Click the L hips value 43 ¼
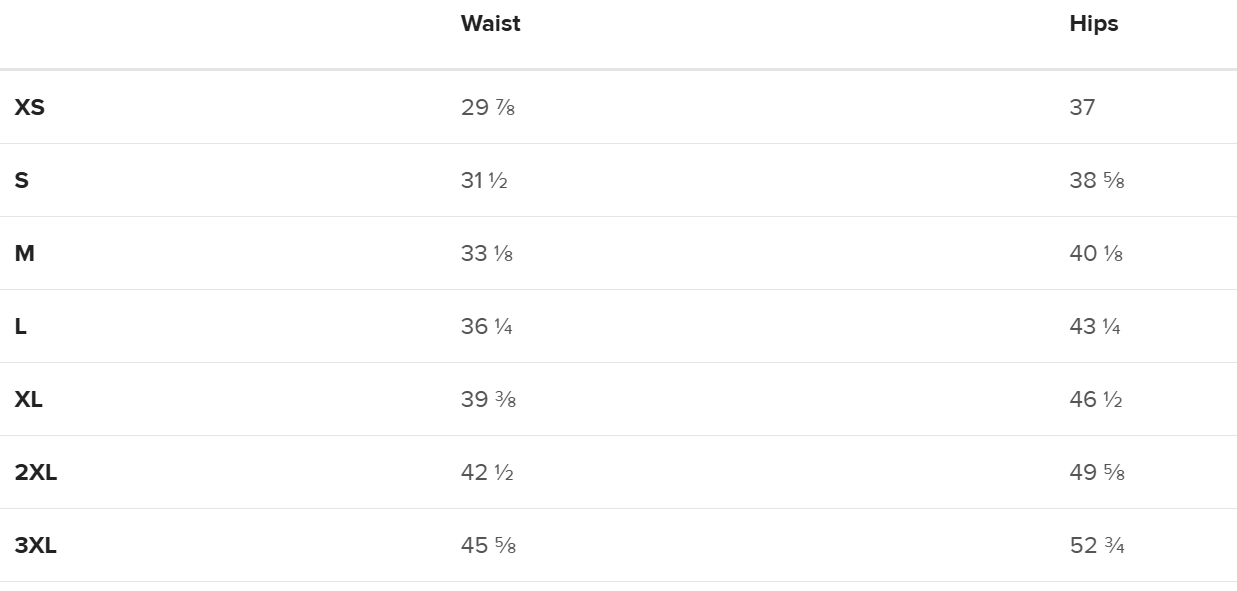The width and height of the screenshot is (1237, 591). coord(1095,326)
